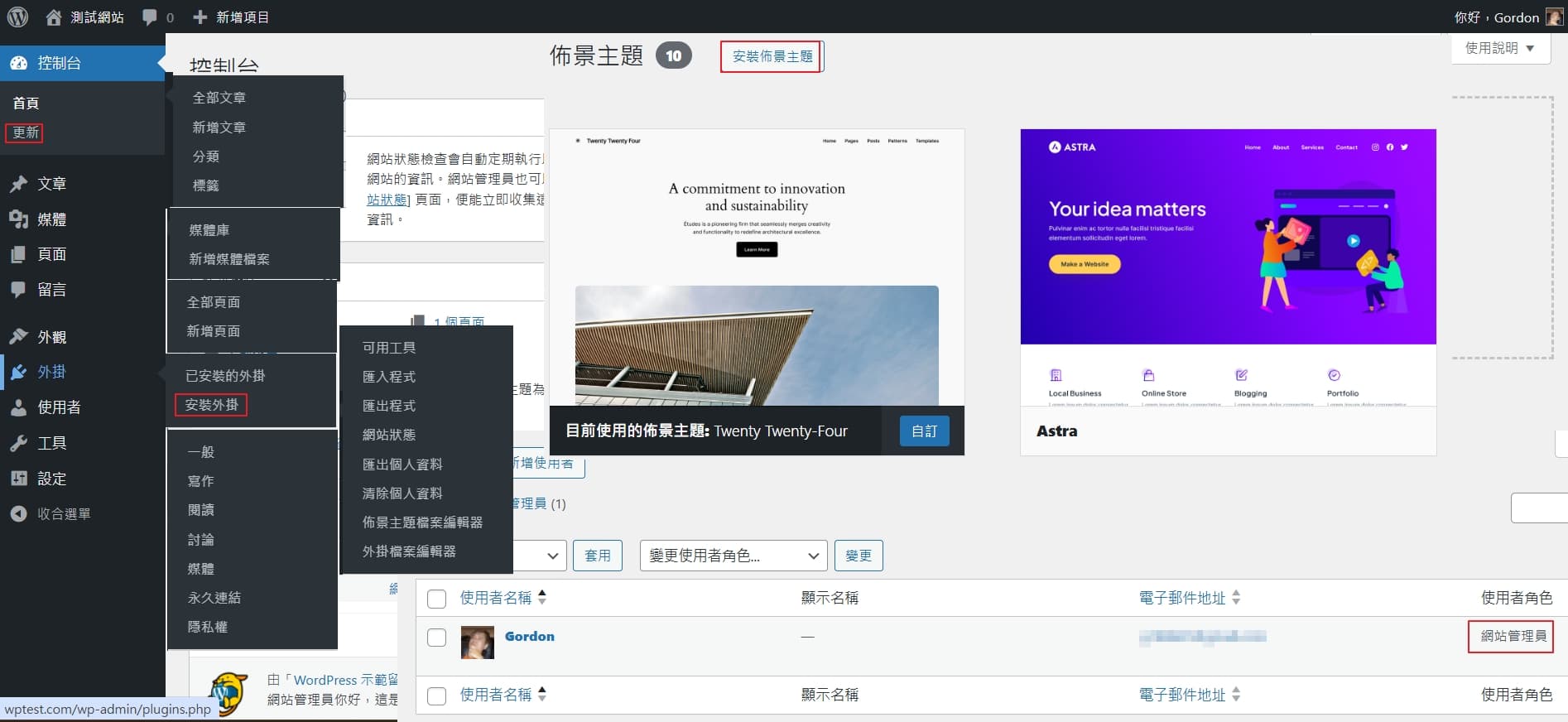Click the dashboard gauge icon
This screenshot has width=1568, height=722.
(18, 63)
